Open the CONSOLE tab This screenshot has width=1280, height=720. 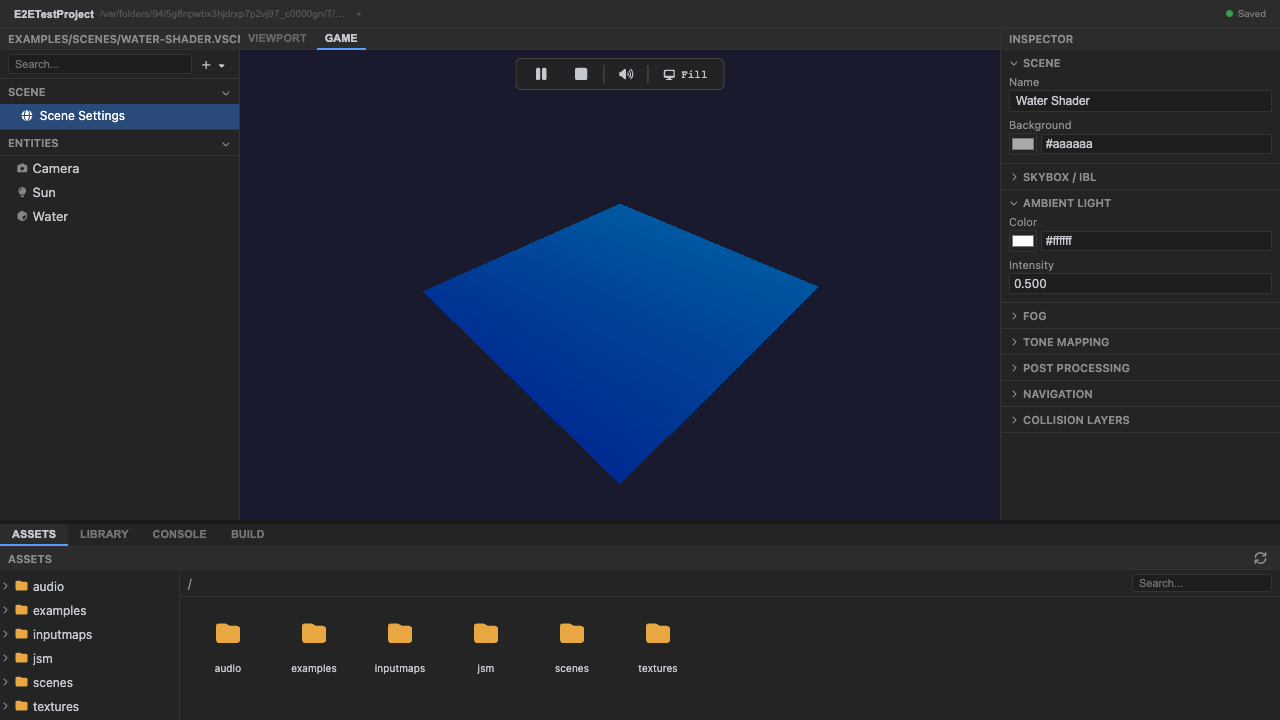[179, 534]
